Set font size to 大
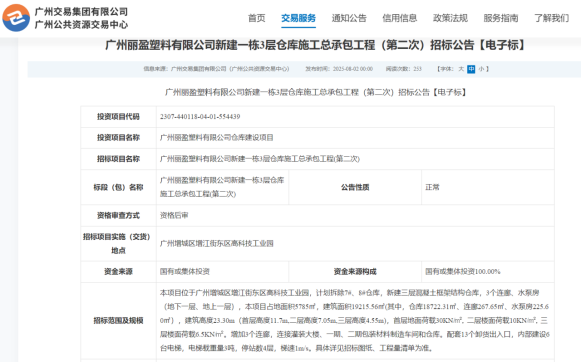This screenshot has width=582, height=362. (461, 69)
